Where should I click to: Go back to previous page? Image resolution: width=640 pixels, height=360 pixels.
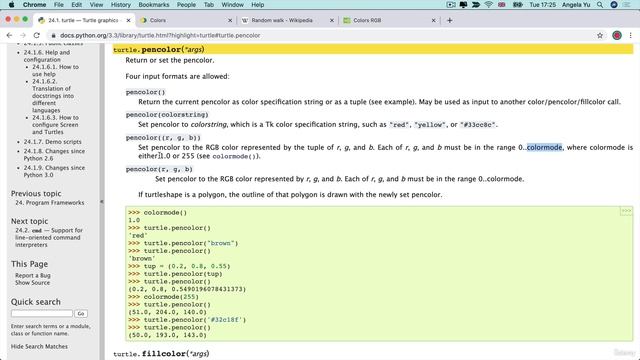click(x=9, y=36)
